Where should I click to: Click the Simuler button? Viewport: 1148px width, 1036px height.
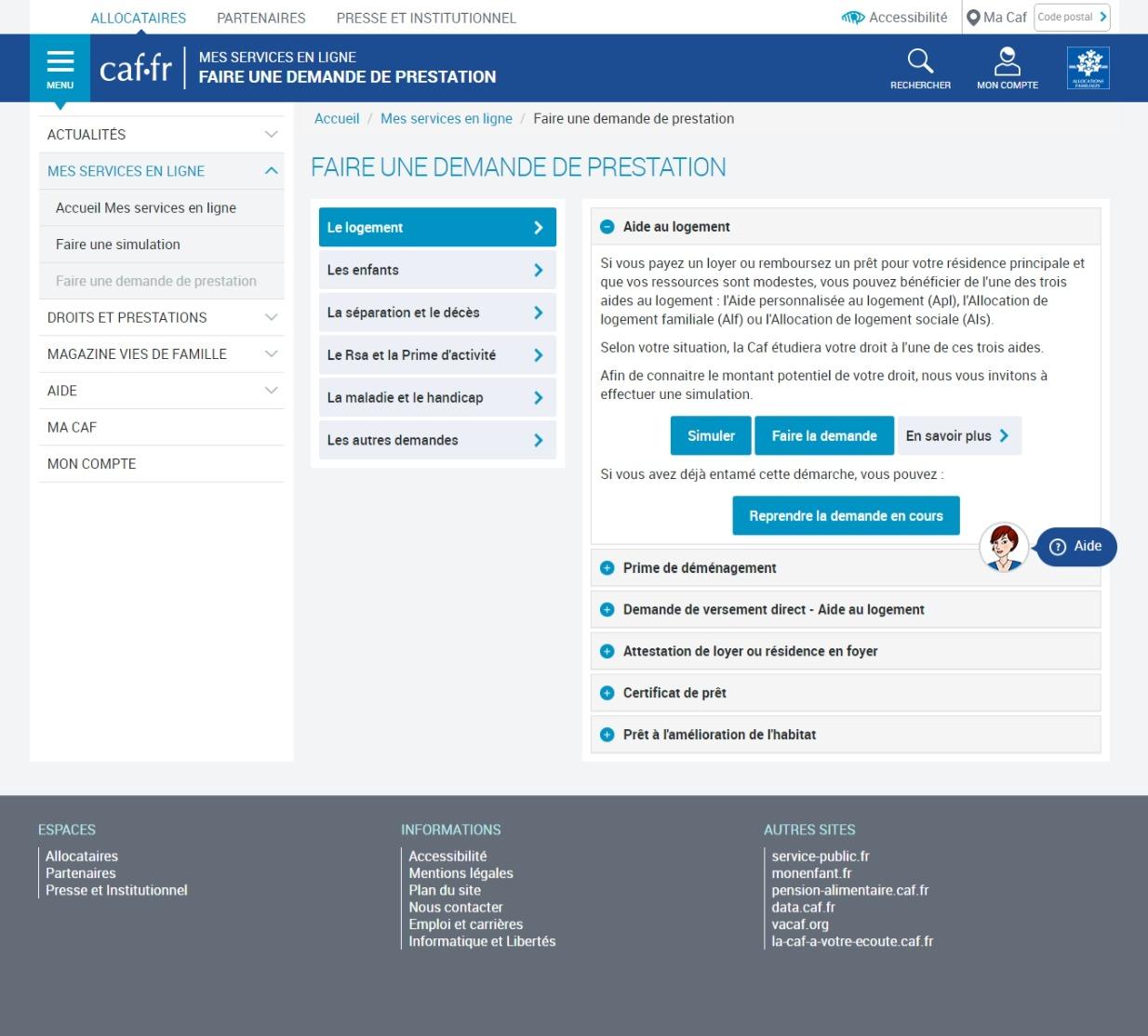click(711, 435)
